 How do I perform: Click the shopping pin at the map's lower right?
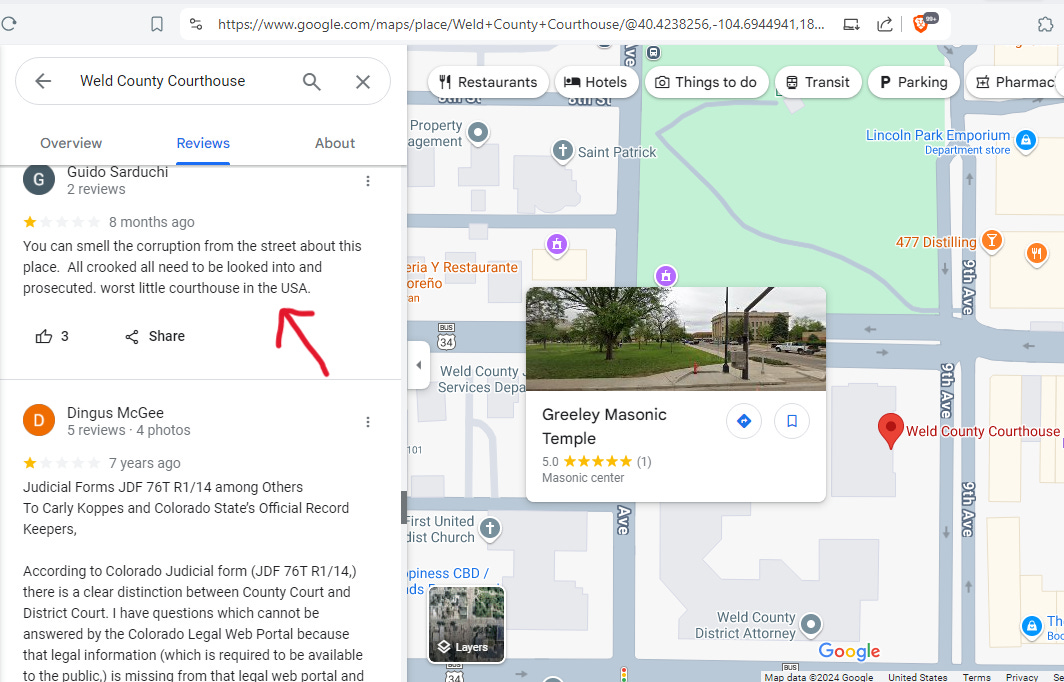pos(1031,627)
